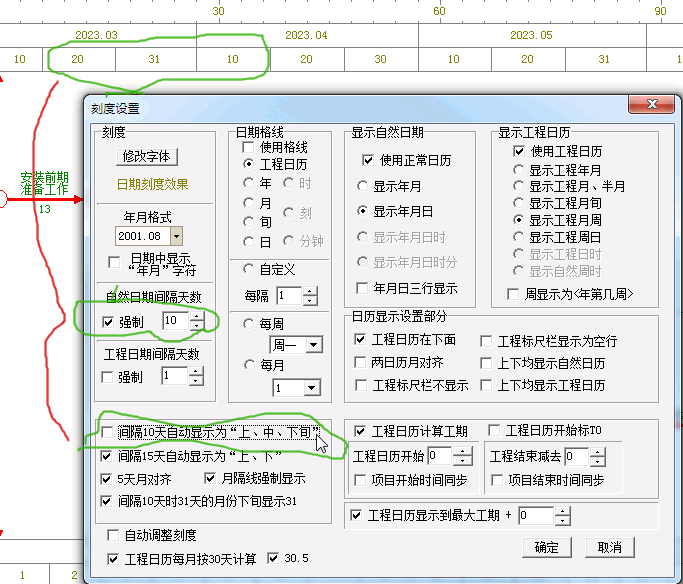
Task: Enable 上下均显示工程日历 checkbox
Action: click(486, 385)
